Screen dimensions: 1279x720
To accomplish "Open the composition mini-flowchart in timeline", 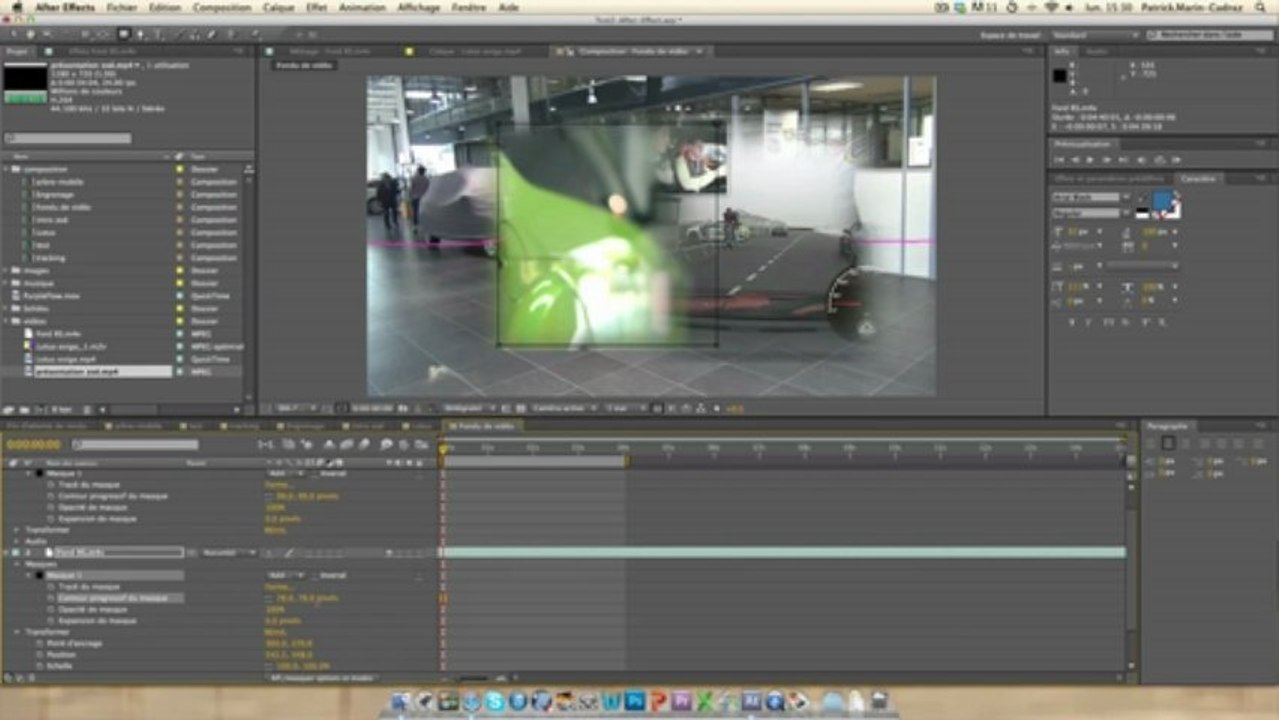I will (x=266, y=445).
